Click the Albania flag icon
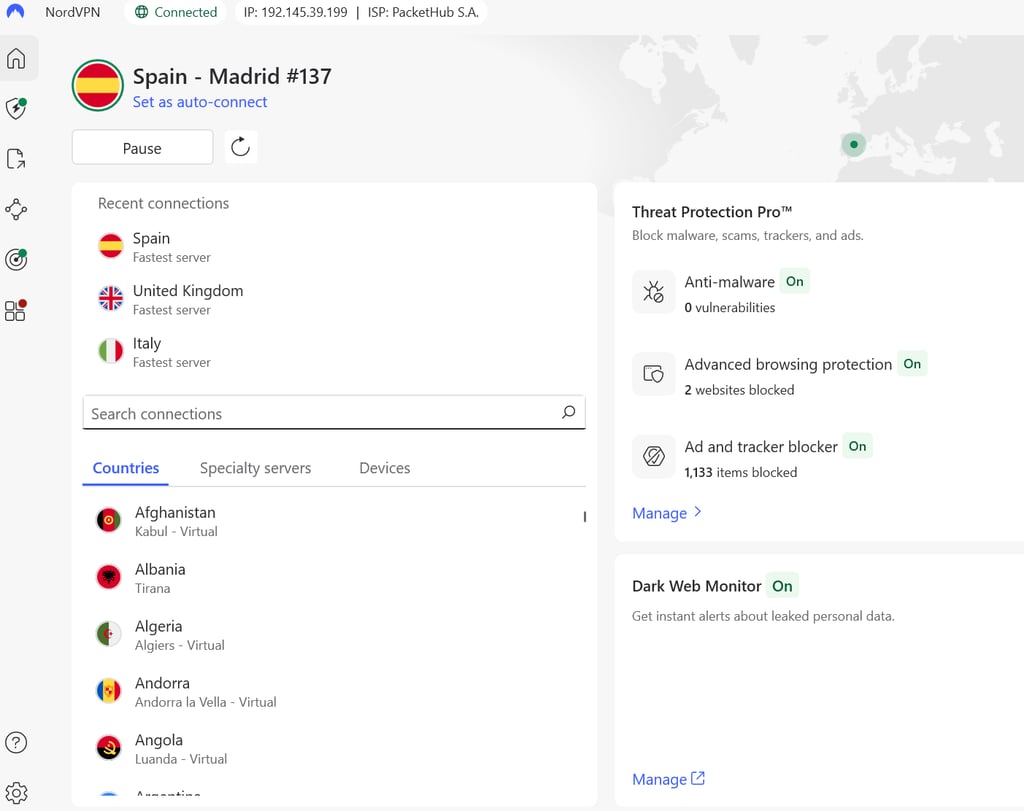This screenshot has width=1024, height=811. coord(108,577)
